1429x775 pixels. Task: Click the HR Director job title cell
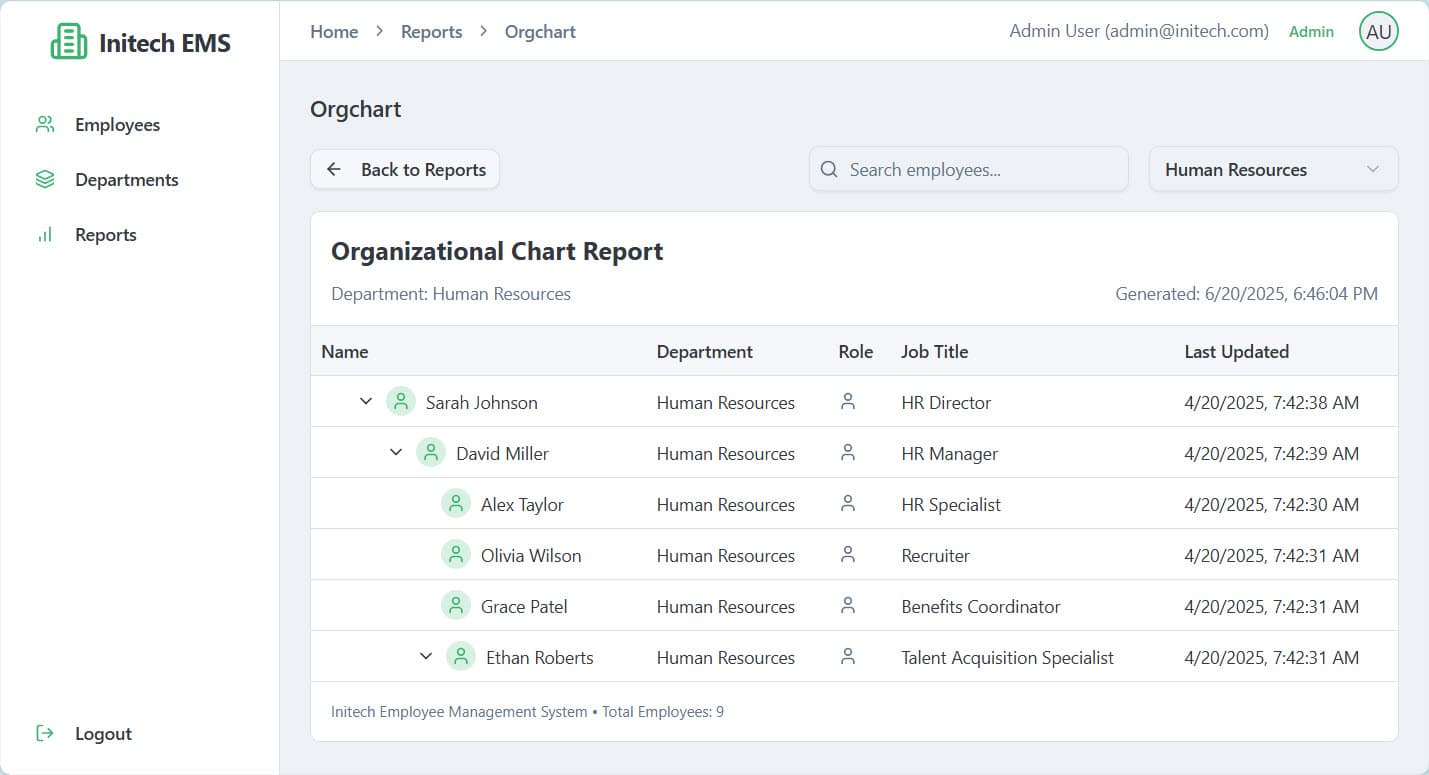point(946,403)
